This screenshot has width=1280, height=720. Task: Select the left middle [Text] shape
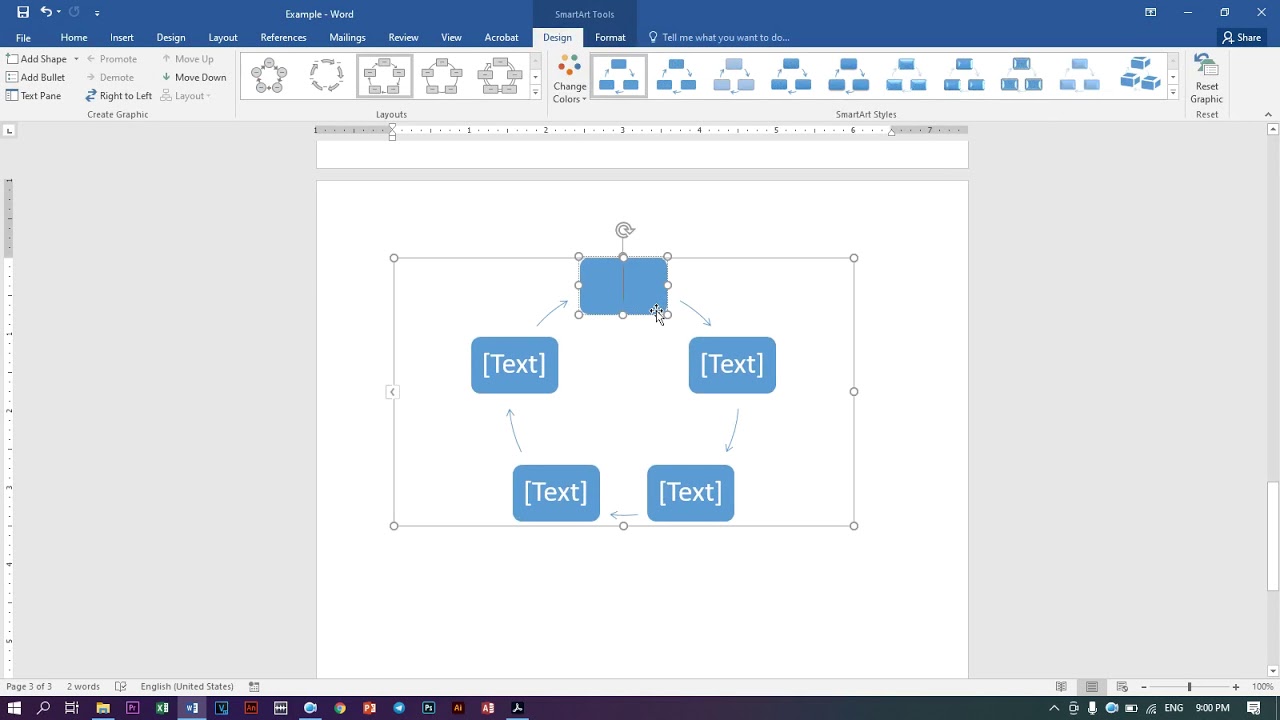coord(515,365)
